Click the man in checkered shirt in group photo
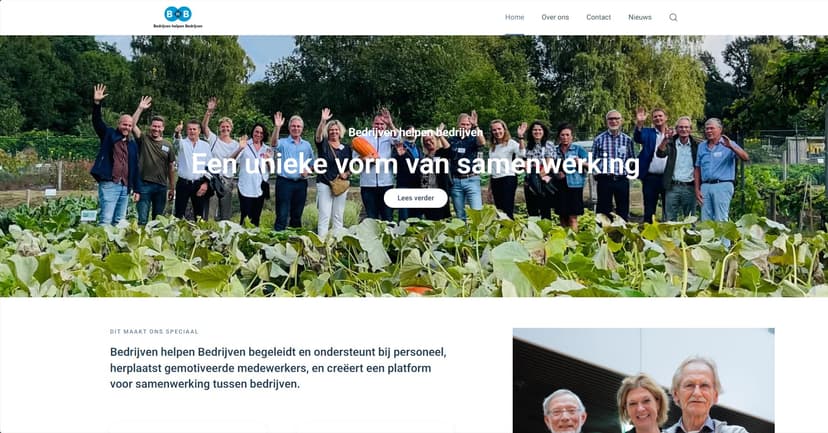 613,164
